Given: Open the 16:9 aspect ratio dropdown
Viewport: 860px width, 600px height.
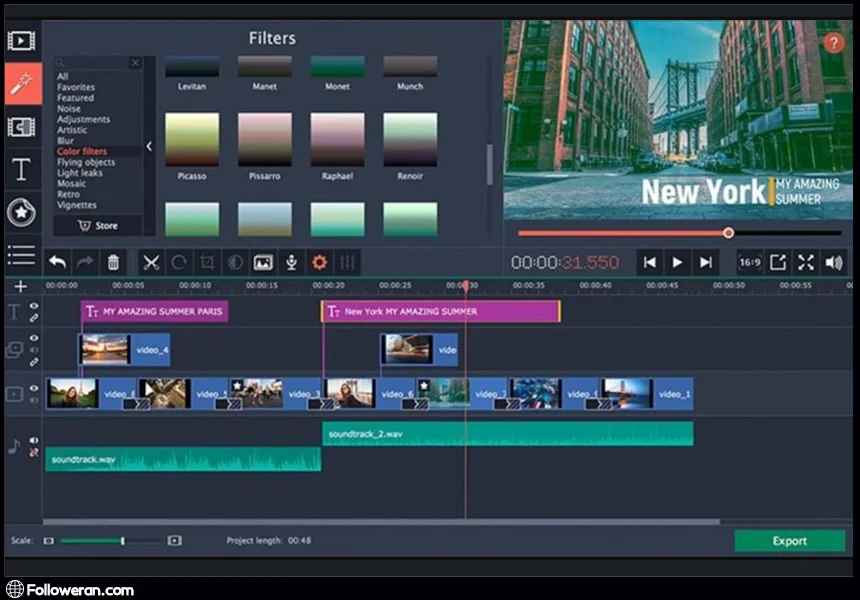Looking at the screenshot, I should coord(749,262).
